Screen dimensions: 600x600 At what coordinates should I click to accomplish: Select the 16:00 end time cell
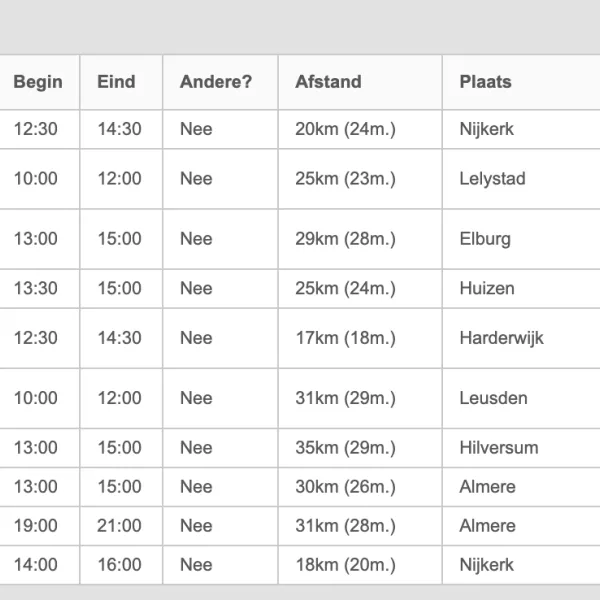pos(121,565)
